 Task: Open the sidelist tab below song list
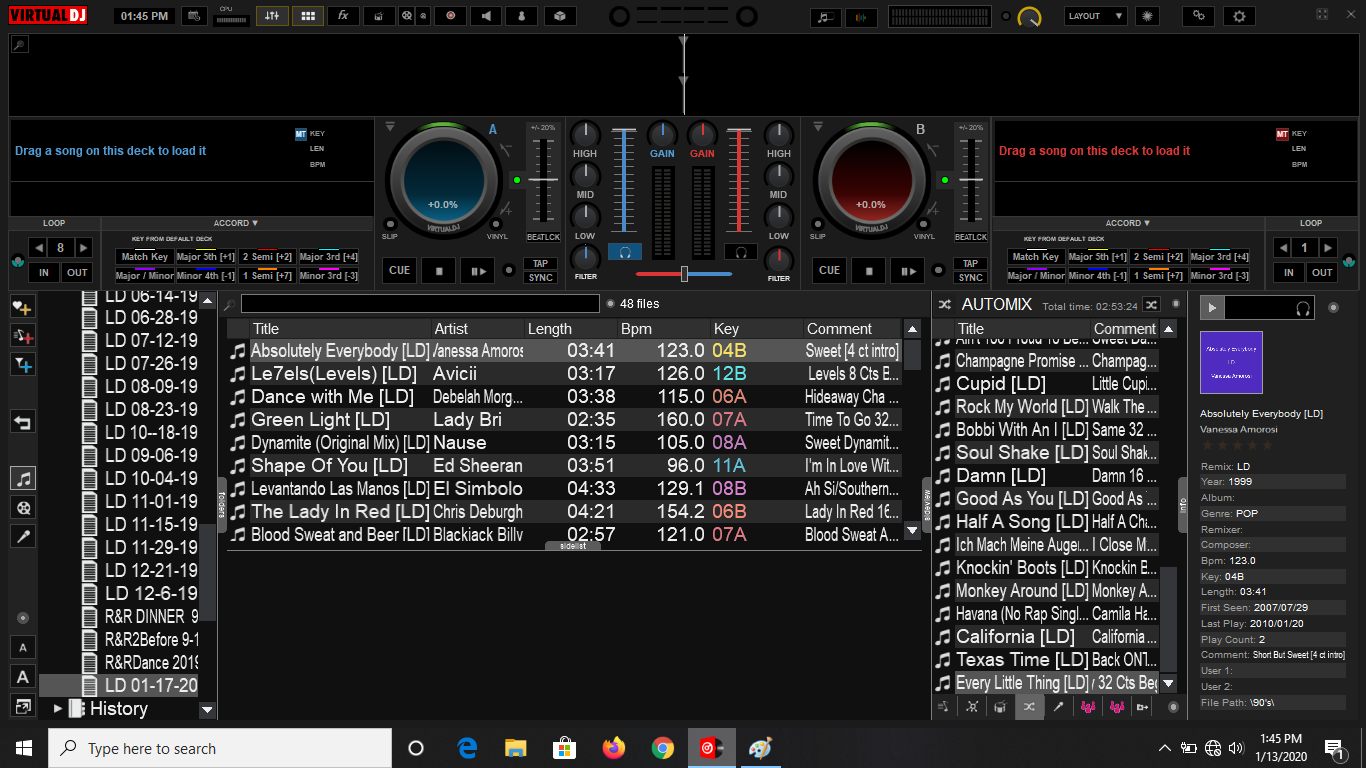(x=573, y=546)
